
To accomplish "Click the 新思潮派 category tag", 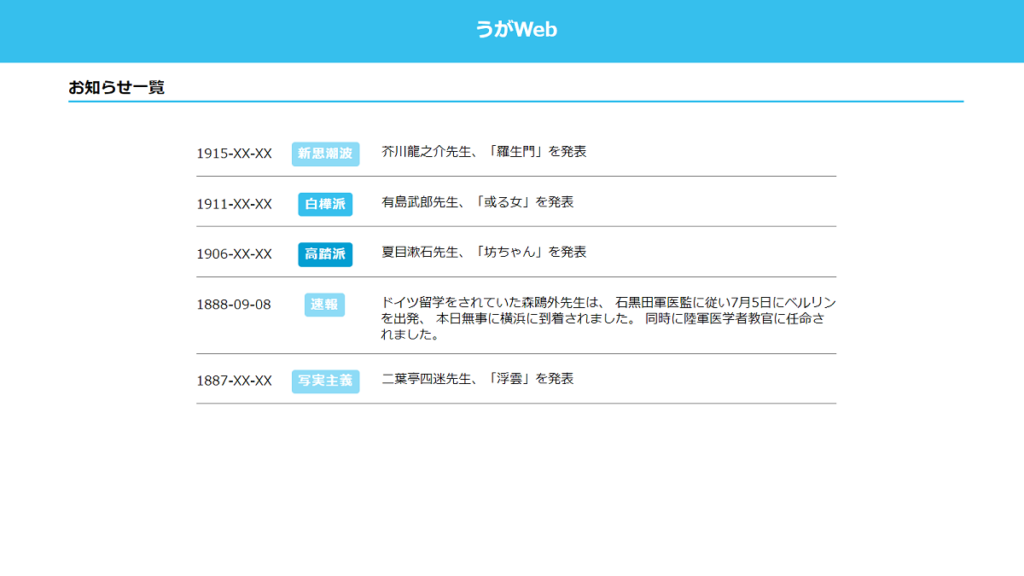I will (x=325, y=154).
